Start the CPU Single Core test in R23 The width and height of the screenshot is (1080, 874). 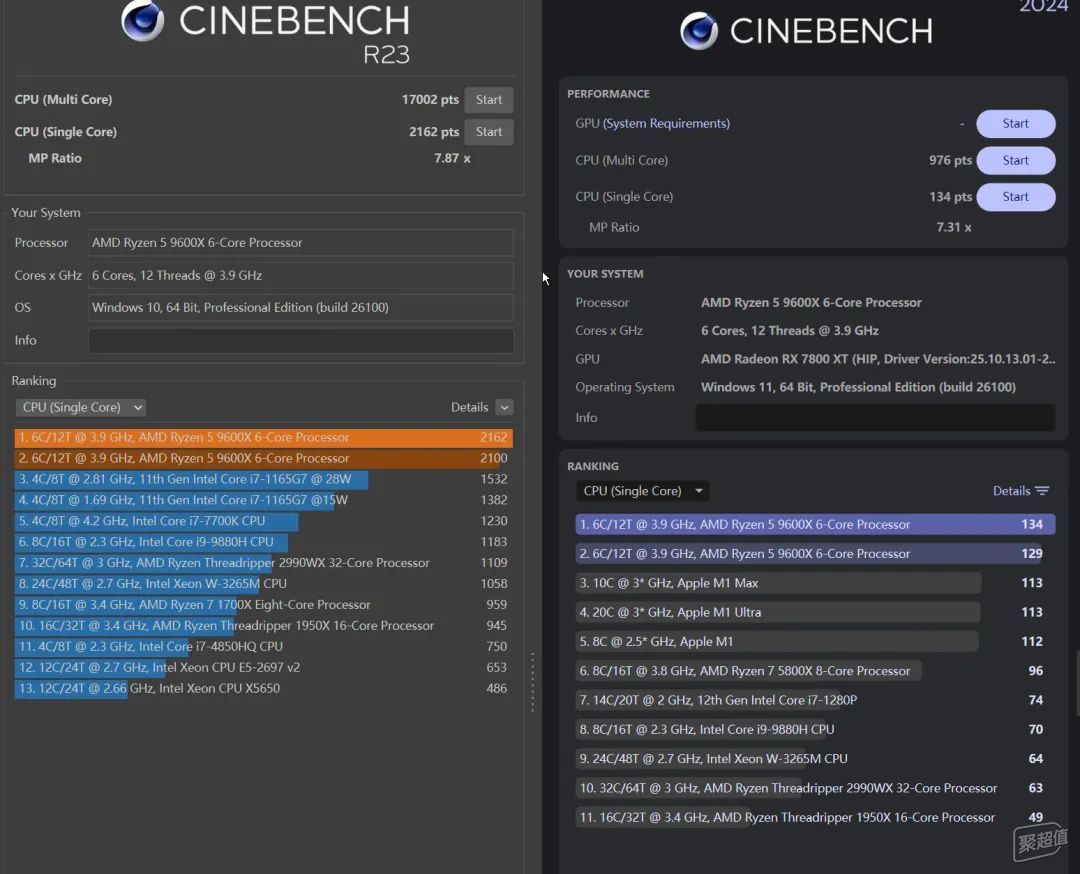pyautogui.click(x=489, y=132)
